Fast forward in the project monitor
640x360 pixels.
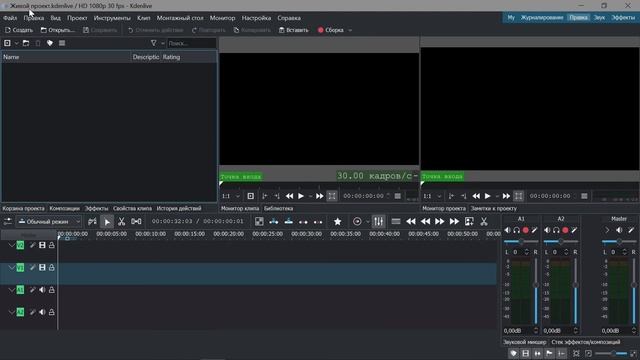[x=506, y=196]
